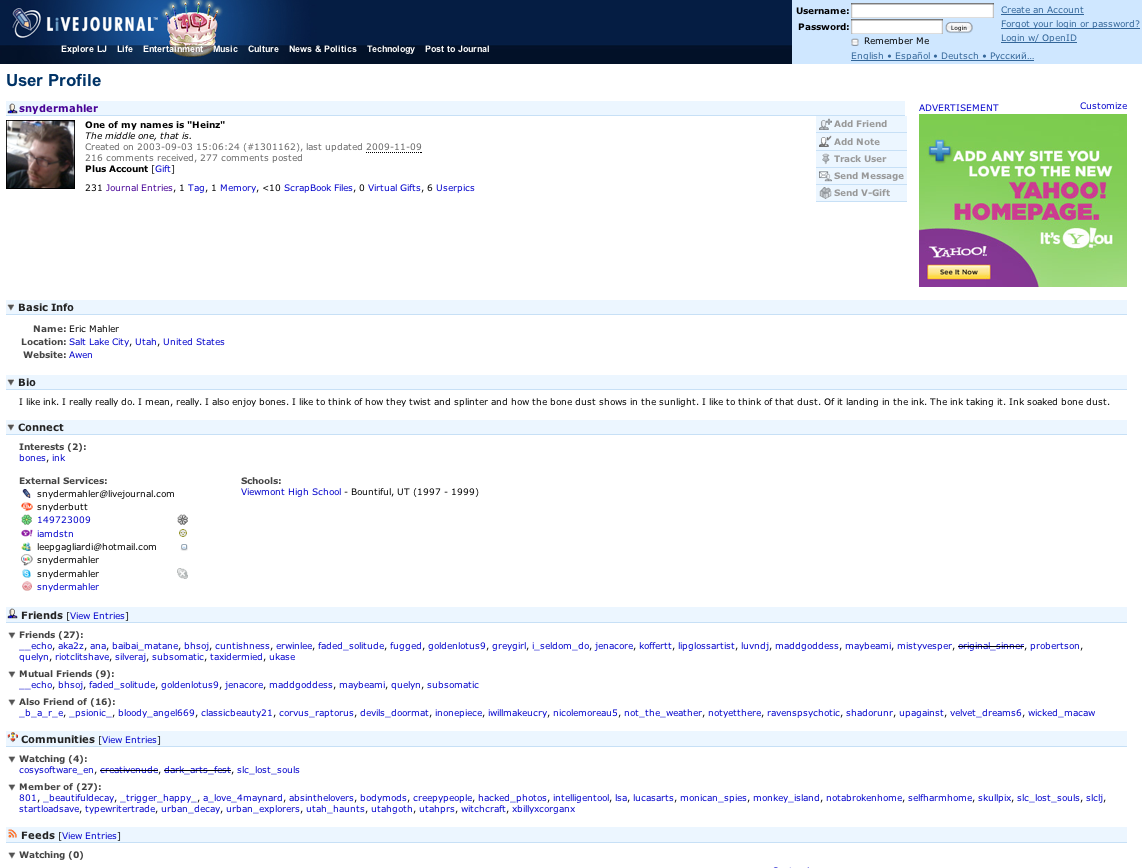Click the Create an Account link

1041,10
